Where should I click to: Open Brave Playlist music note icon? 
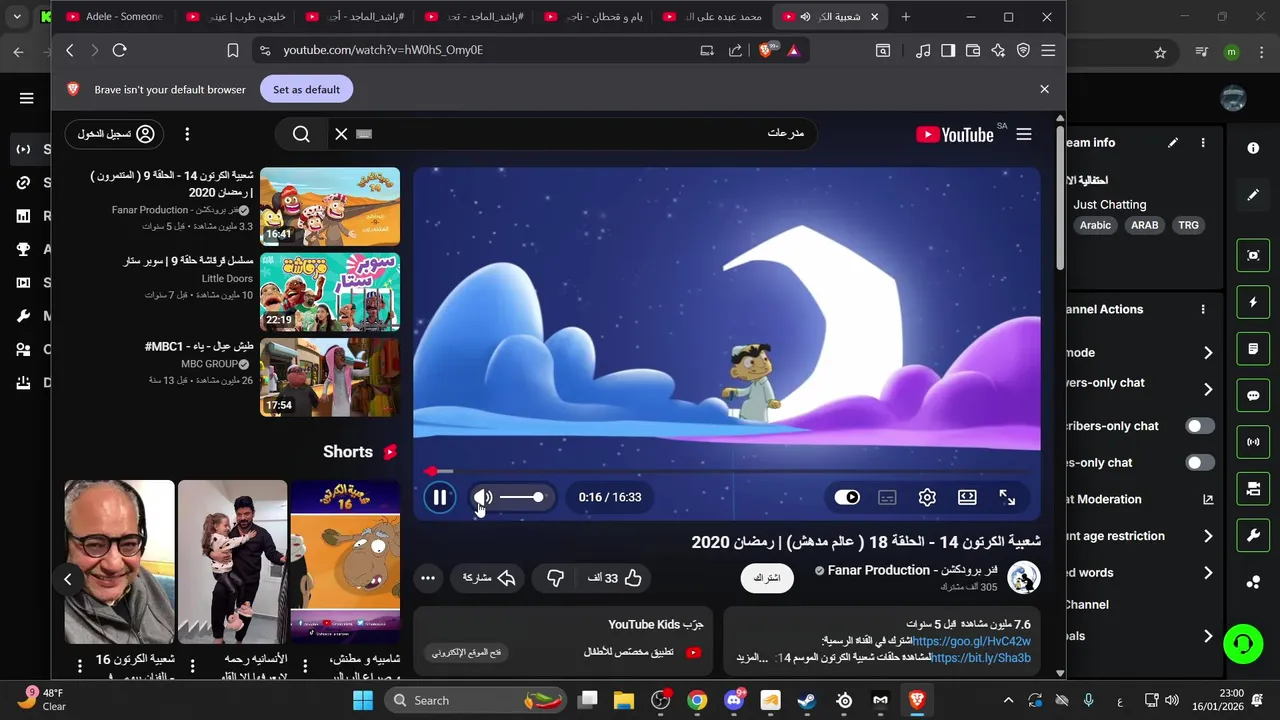click(923, 50)
